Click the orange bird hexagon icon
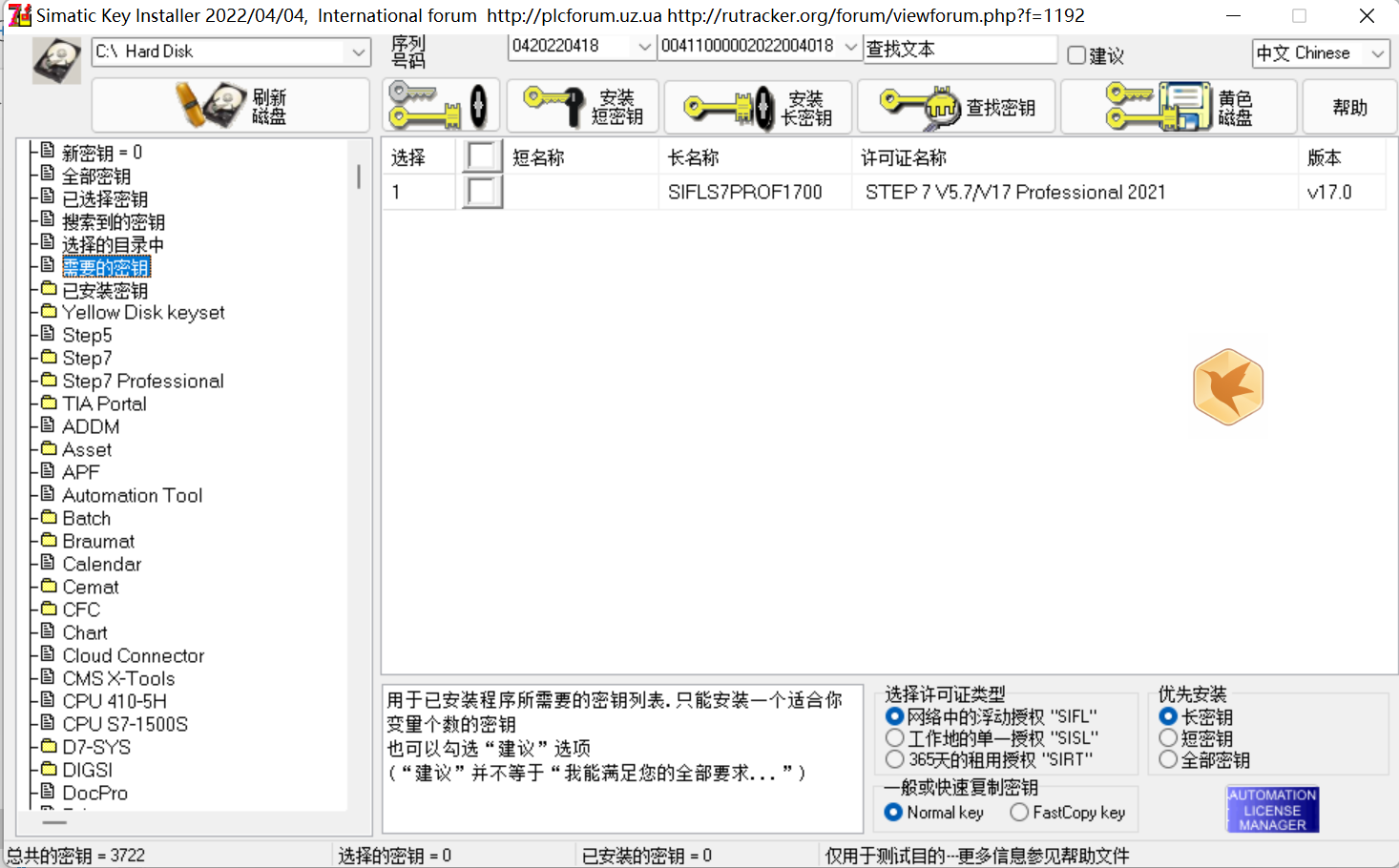 coord(1228,387)
